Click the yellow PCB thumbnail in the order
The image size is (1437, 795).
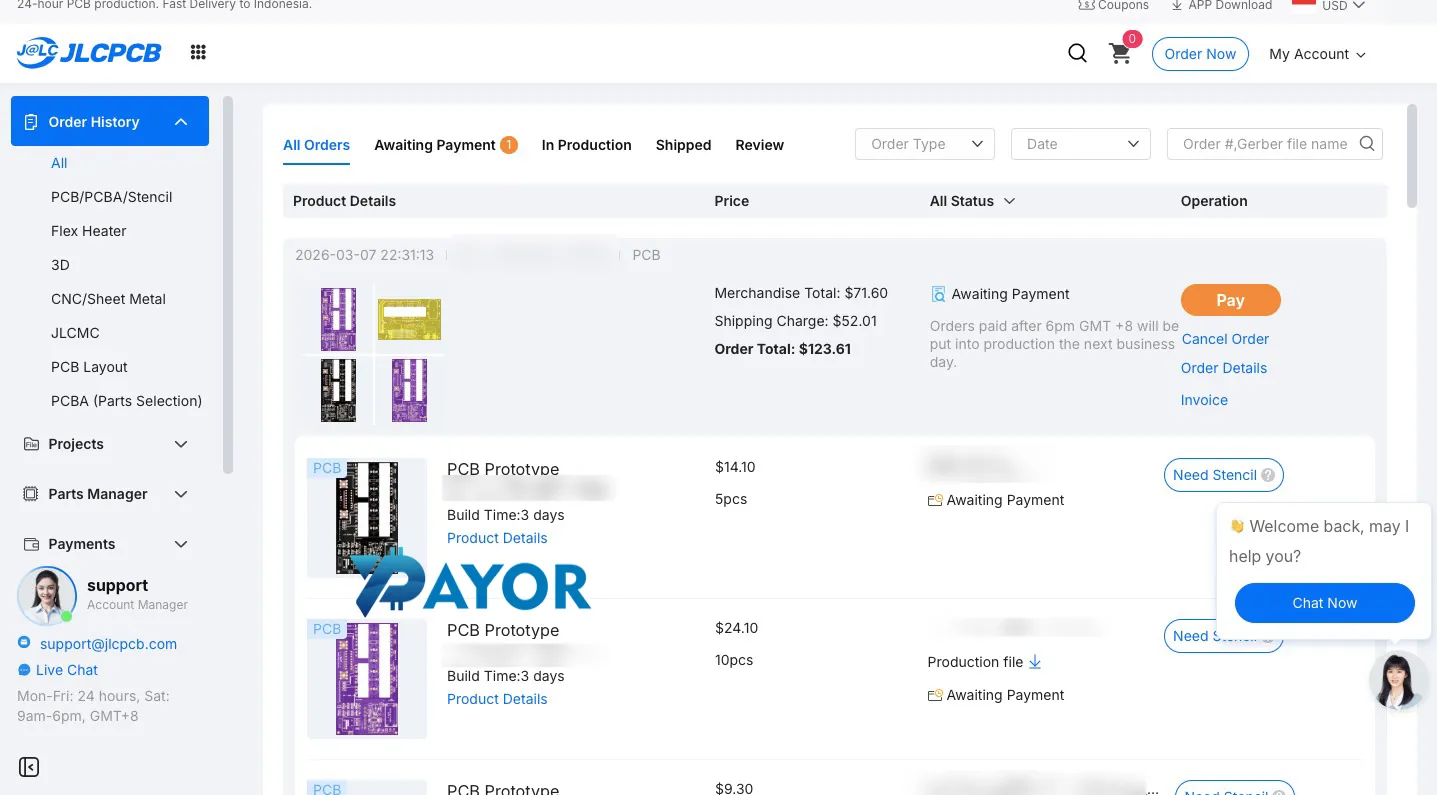pos(409,319)
